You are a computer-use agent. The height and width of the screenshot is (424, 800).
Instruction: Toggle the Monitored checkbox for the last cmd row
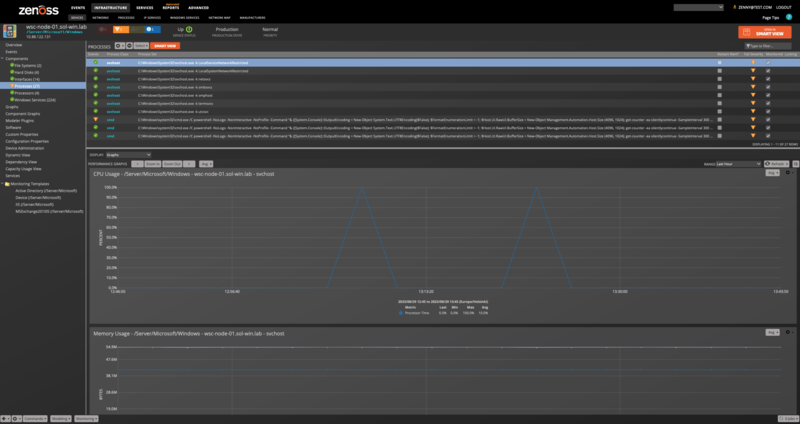click(x=768, y=136)
